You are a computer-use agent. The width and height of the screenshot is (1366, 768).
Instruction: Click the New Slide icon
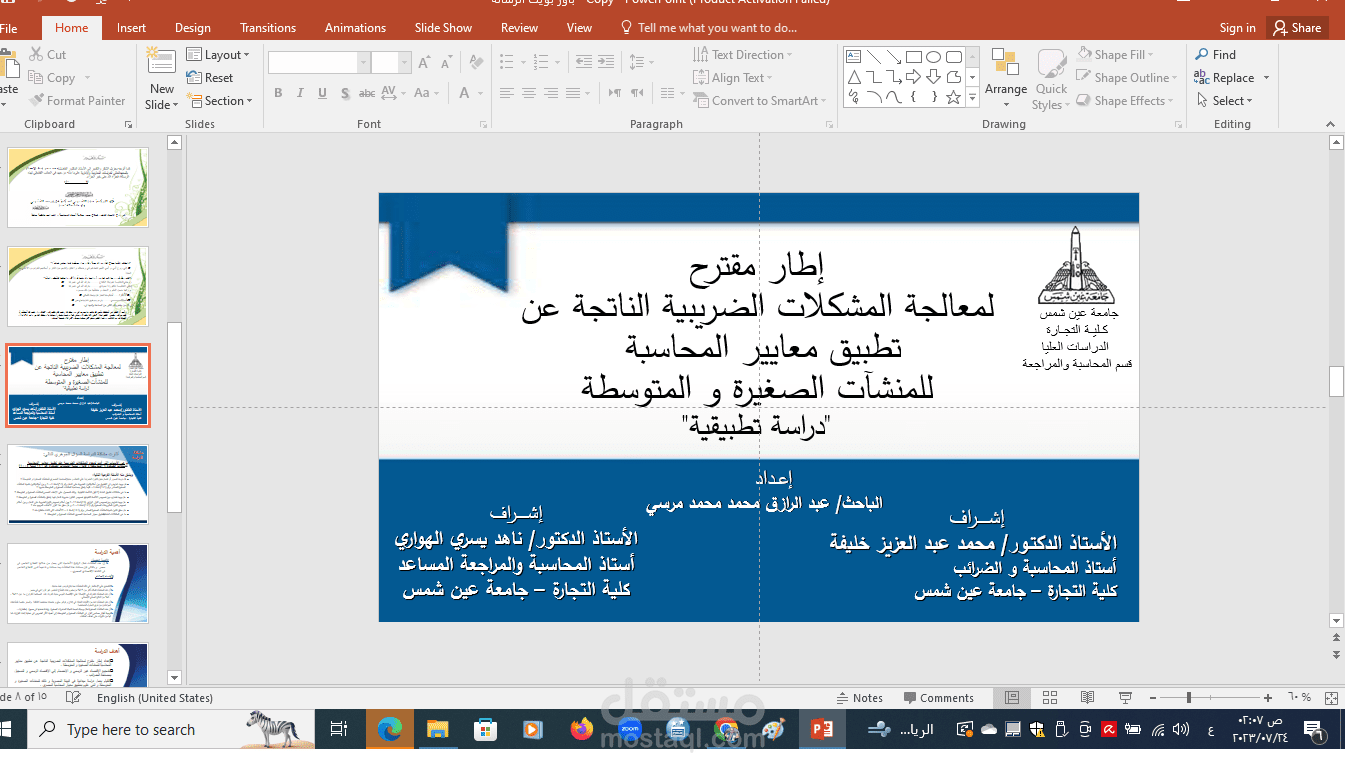[x=161, y=60]
